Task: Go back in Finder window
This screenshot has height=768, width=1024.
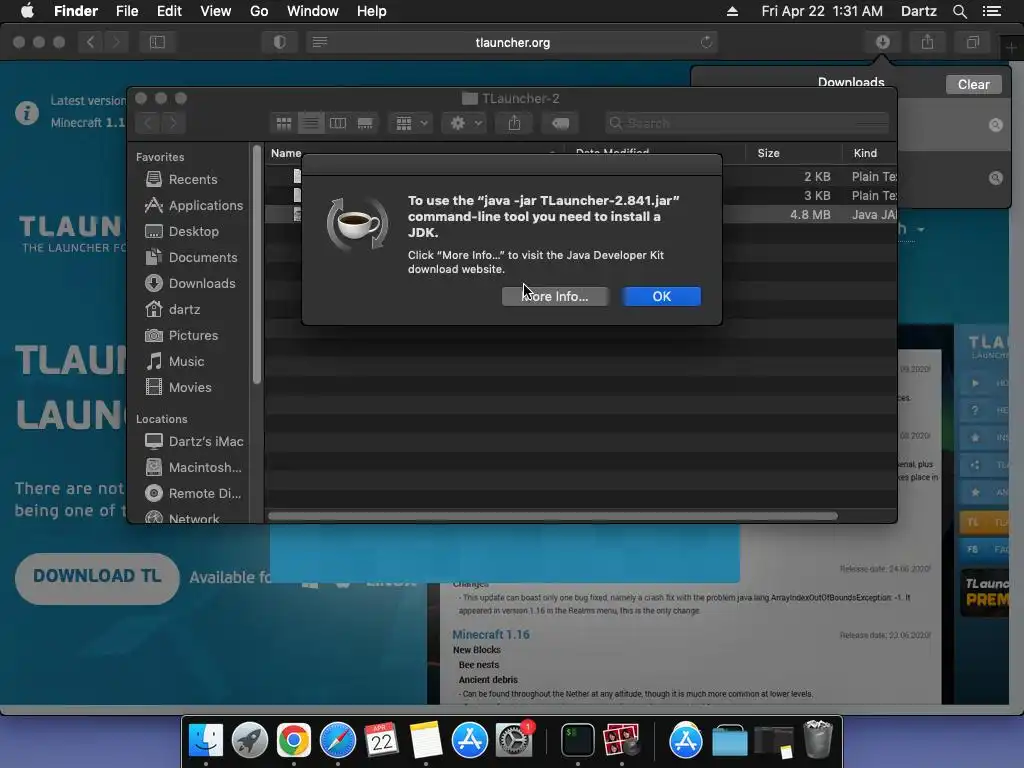Action: (x=148, y=123)
